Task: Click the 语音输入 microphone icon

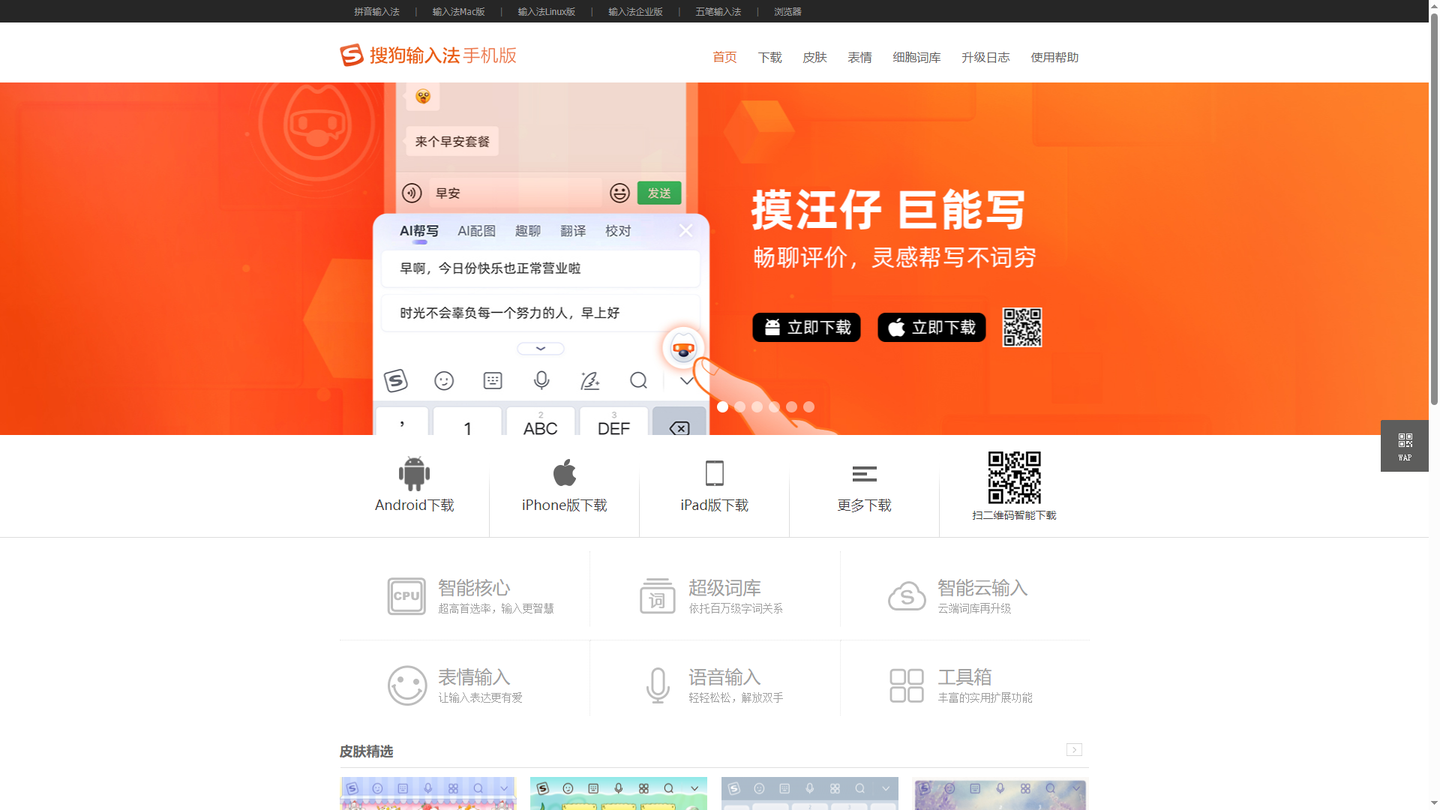Action: pyautogui.click(x=657, y=686)
